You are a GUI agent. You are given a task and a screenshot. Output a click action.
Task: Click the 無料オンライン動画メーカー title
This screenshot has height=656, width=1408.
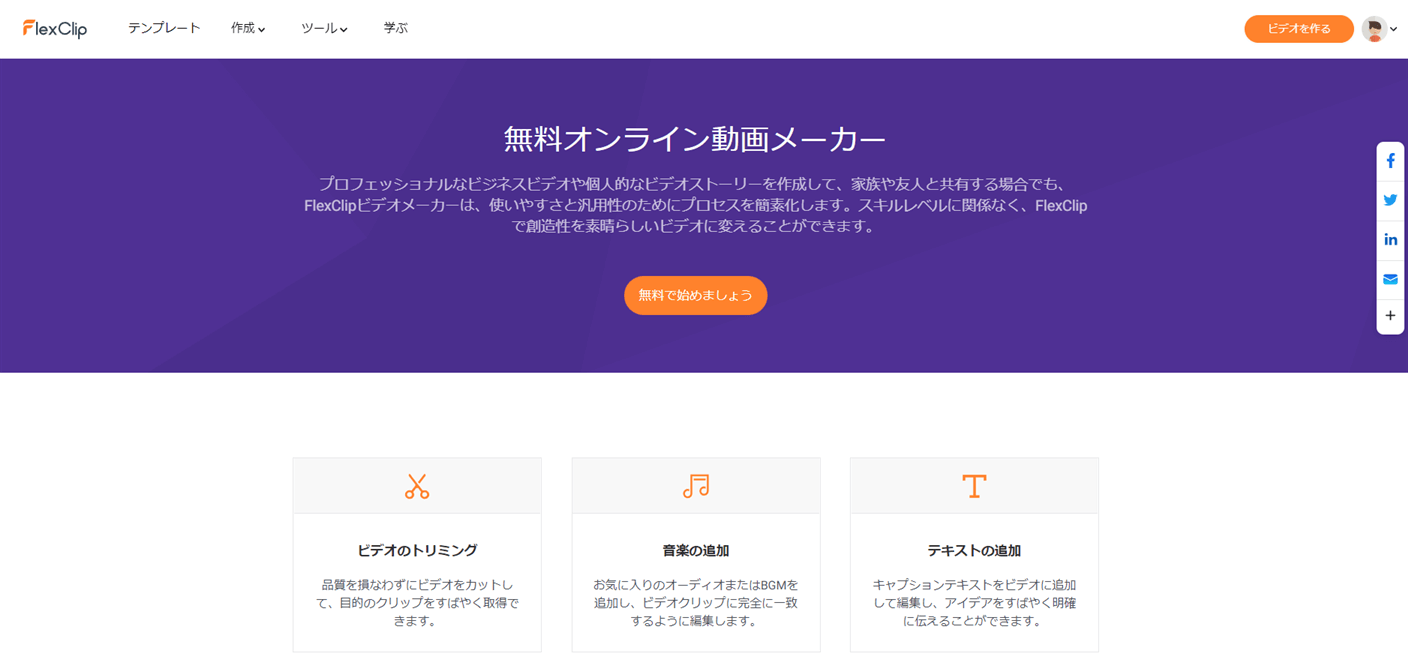pos(695,139)
